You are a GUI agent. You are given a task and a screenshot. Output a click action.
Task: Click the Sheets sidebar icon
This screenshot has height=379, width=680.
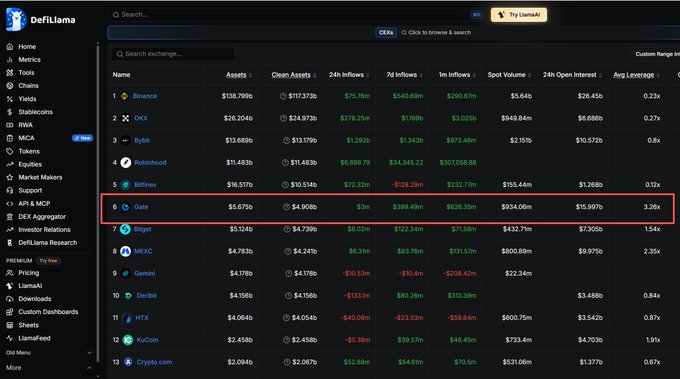click(x=10, y=325)
